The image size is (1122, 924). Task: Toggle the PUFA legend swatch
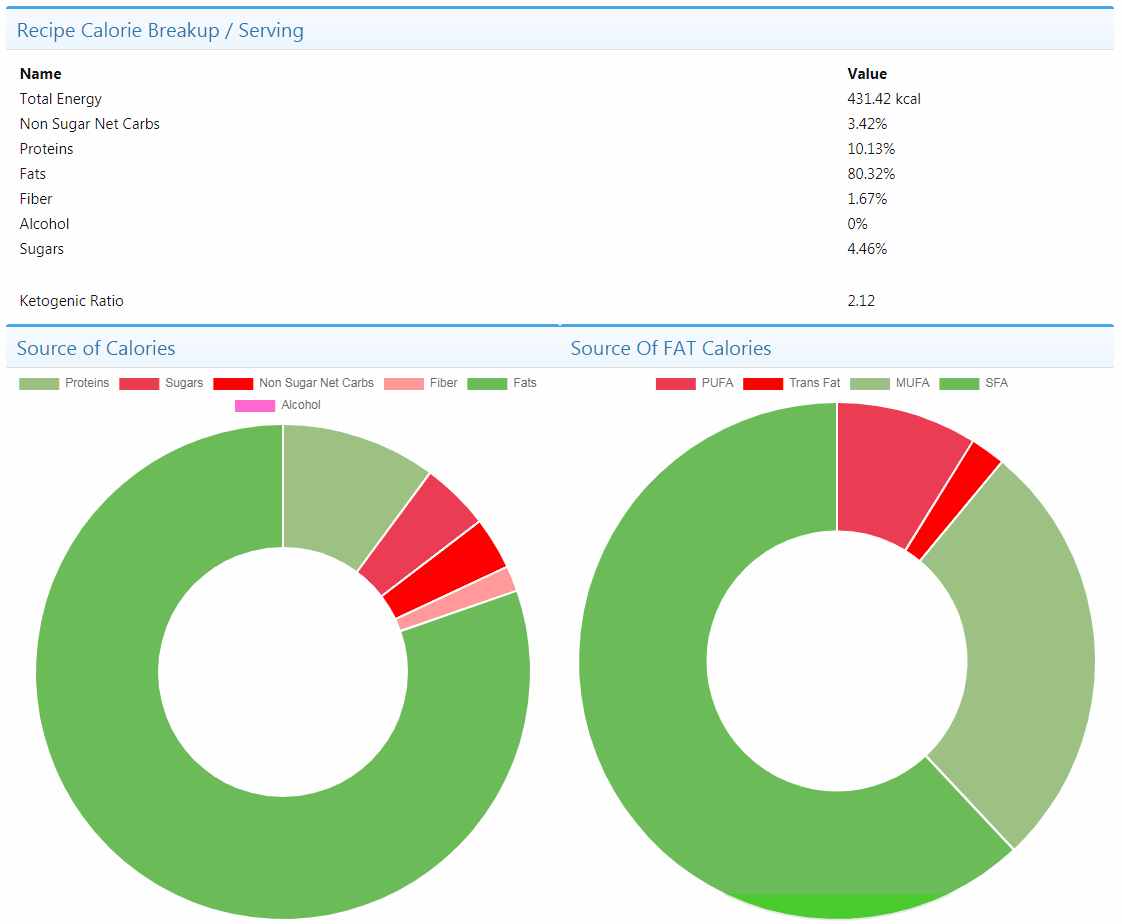675,384
